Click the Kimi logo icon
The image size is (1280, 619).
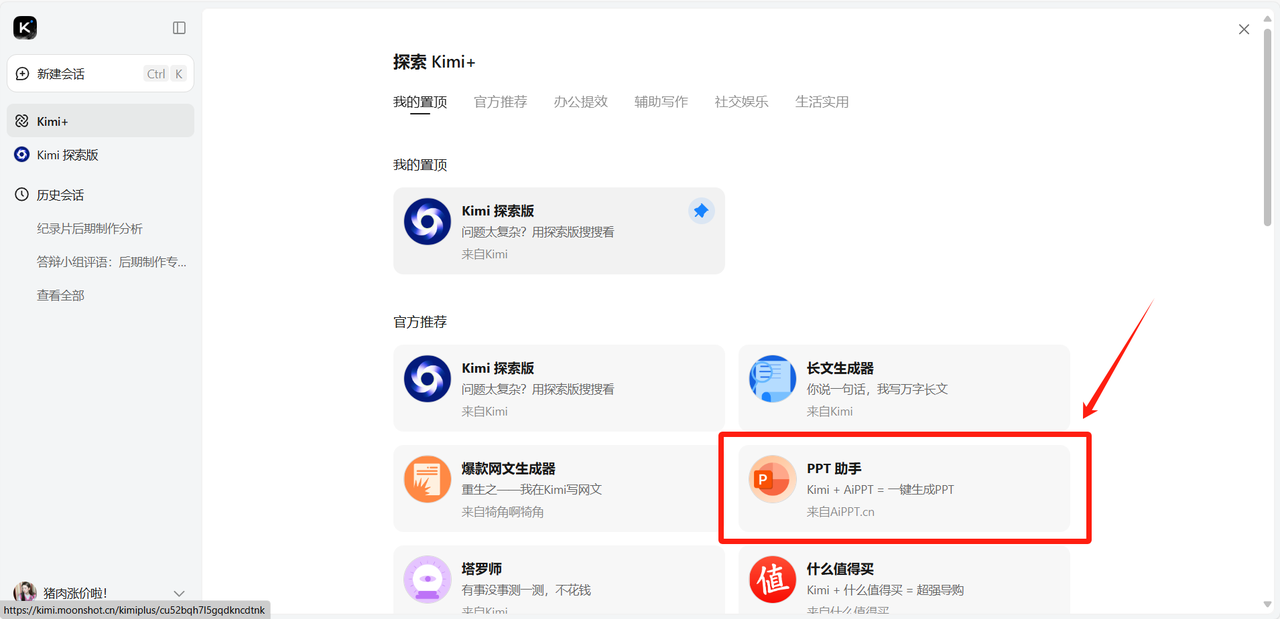[x=25, y=28]
